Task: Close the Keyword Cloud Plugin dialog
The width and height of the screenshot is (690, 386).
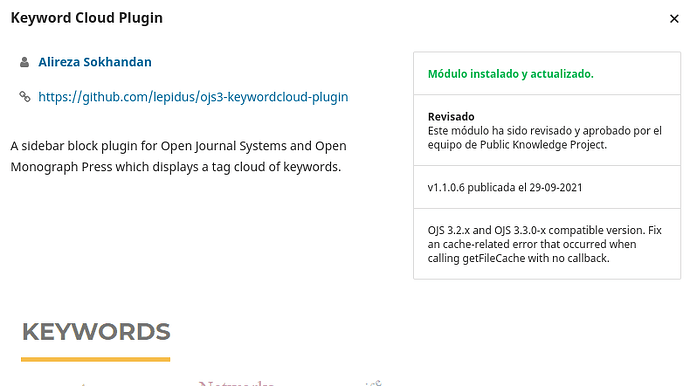Action: pyautogui.click(x=674, y=19)
